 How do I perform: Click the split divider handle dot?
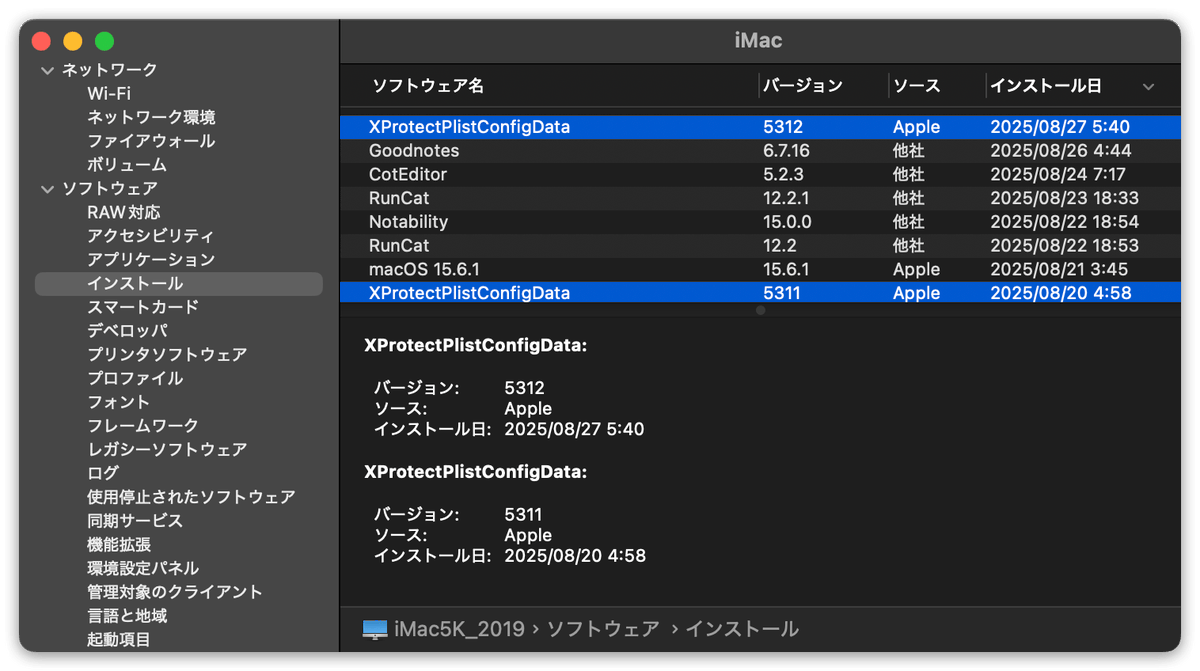coord(760,311)
